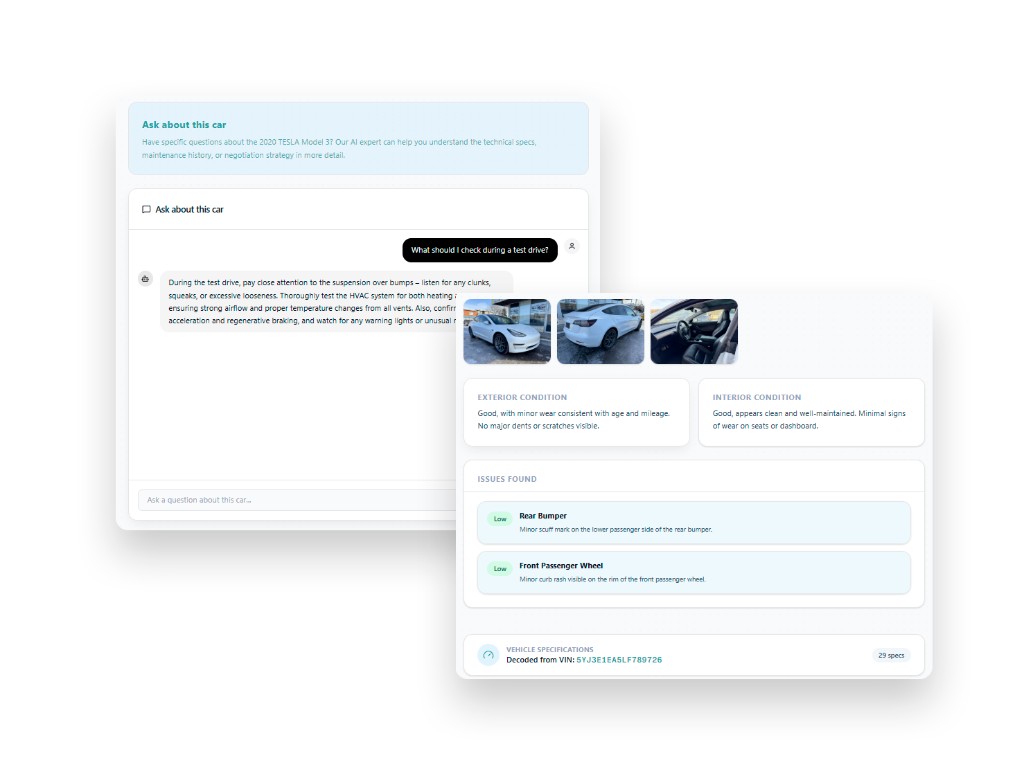Screen dimensions: 1024x767
Task: Select the Interior Condition summary card
Action: [811, 412]
